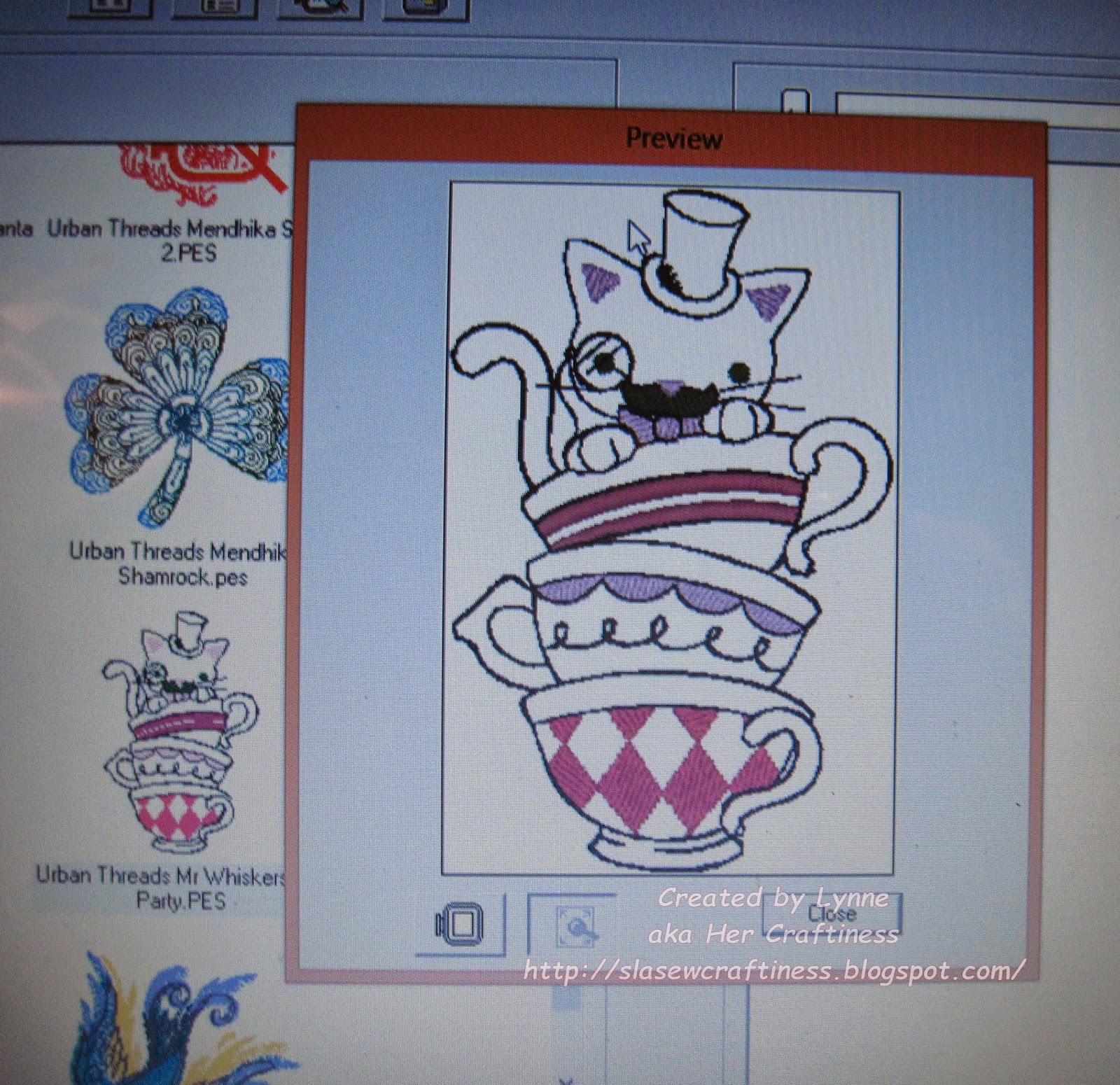Click the embroidery hoop icon in Preview
This screenshot has width=1120, height=1085.
click(461, 923)
